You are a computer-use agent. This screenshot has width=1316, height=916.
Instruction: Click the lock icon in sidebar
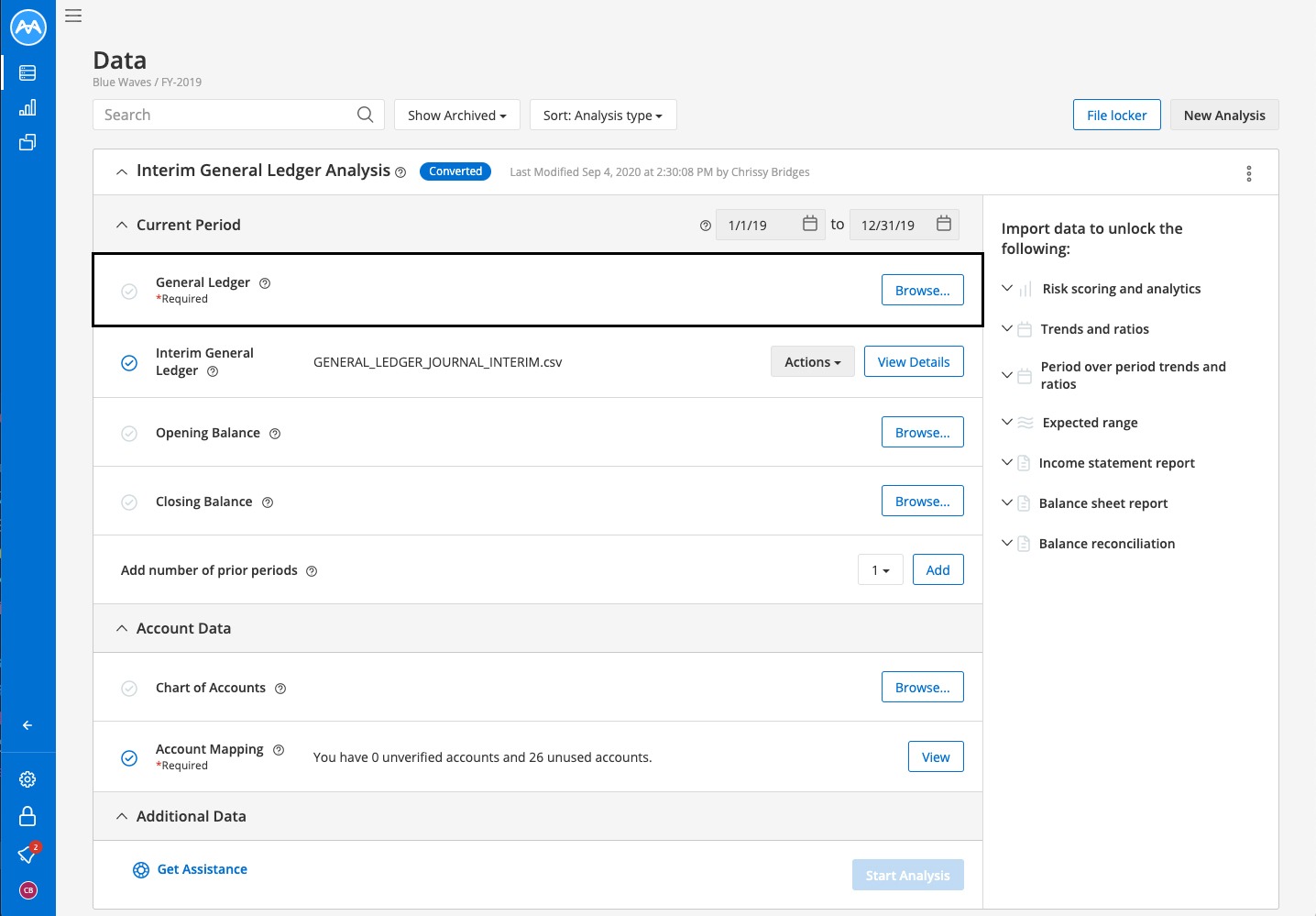click(27, 816)
